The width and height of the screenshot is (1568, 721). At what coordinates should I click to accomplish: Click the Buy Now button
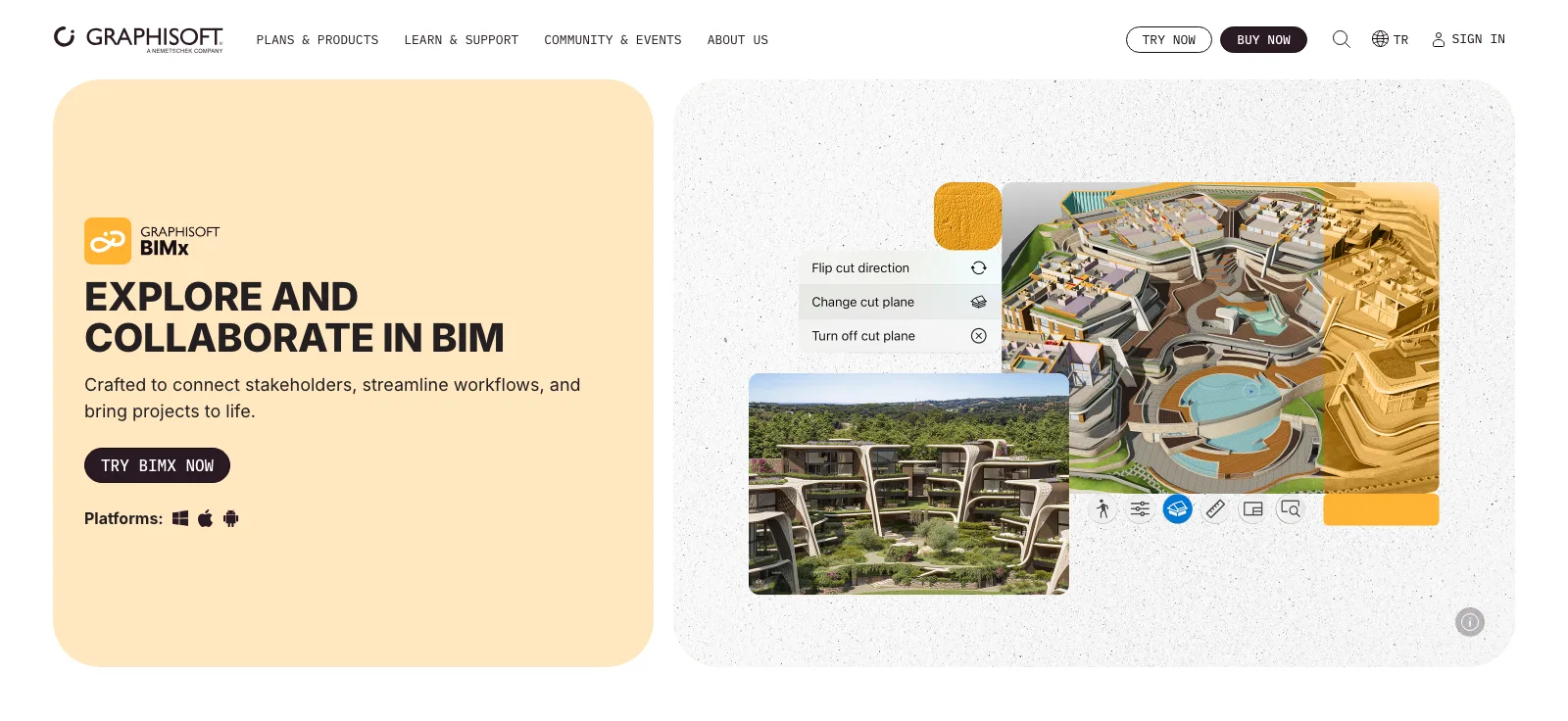coord(1263,39)
